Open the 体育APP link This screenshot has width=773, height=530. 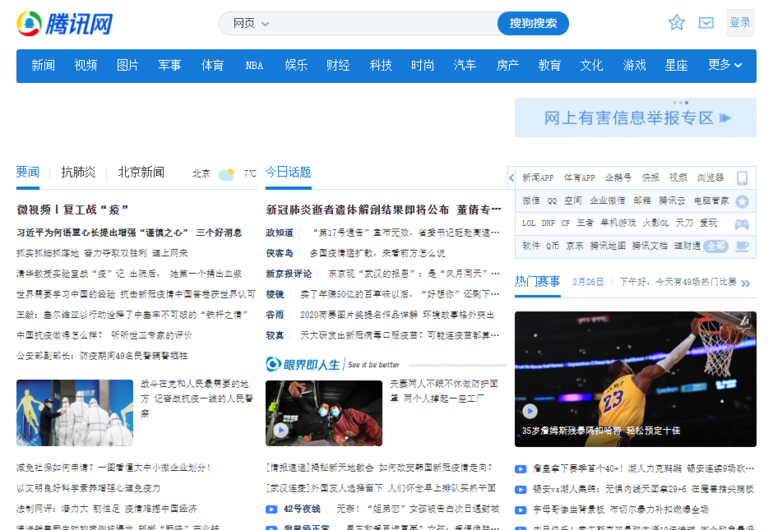pos(580,178)
